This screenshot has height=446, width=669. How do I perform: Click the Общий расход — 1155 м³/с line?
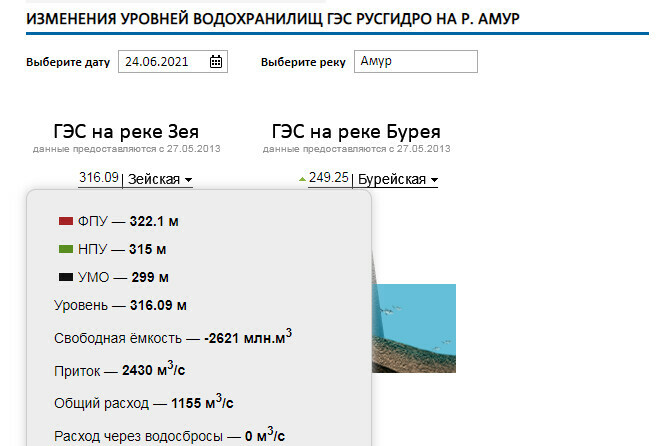(x=144, y=402)
